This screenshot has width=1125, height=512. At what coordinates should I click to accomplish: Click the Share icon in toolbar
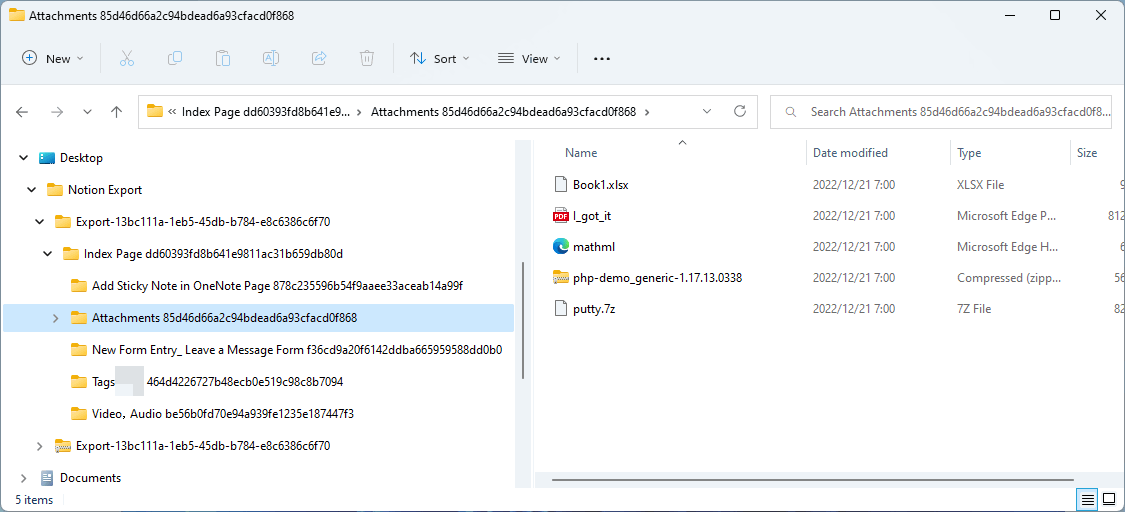pyautogui.click(x=319, y=59)
